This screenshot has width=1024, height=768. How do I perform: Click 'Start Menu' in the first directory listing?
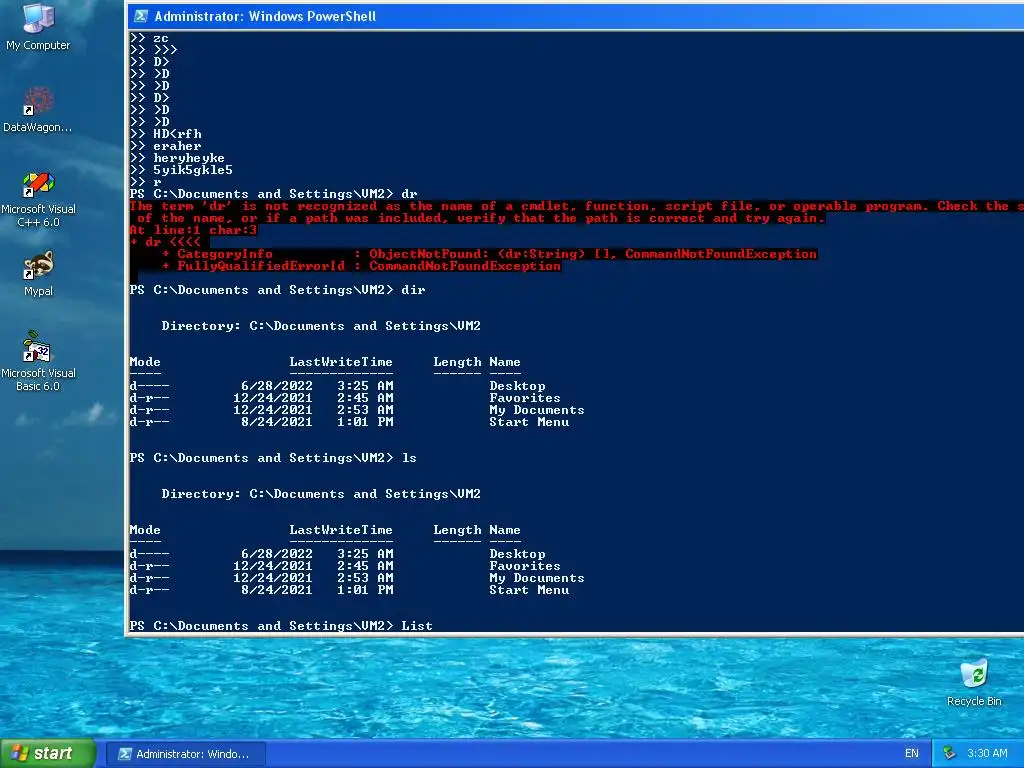click(529, 422)
